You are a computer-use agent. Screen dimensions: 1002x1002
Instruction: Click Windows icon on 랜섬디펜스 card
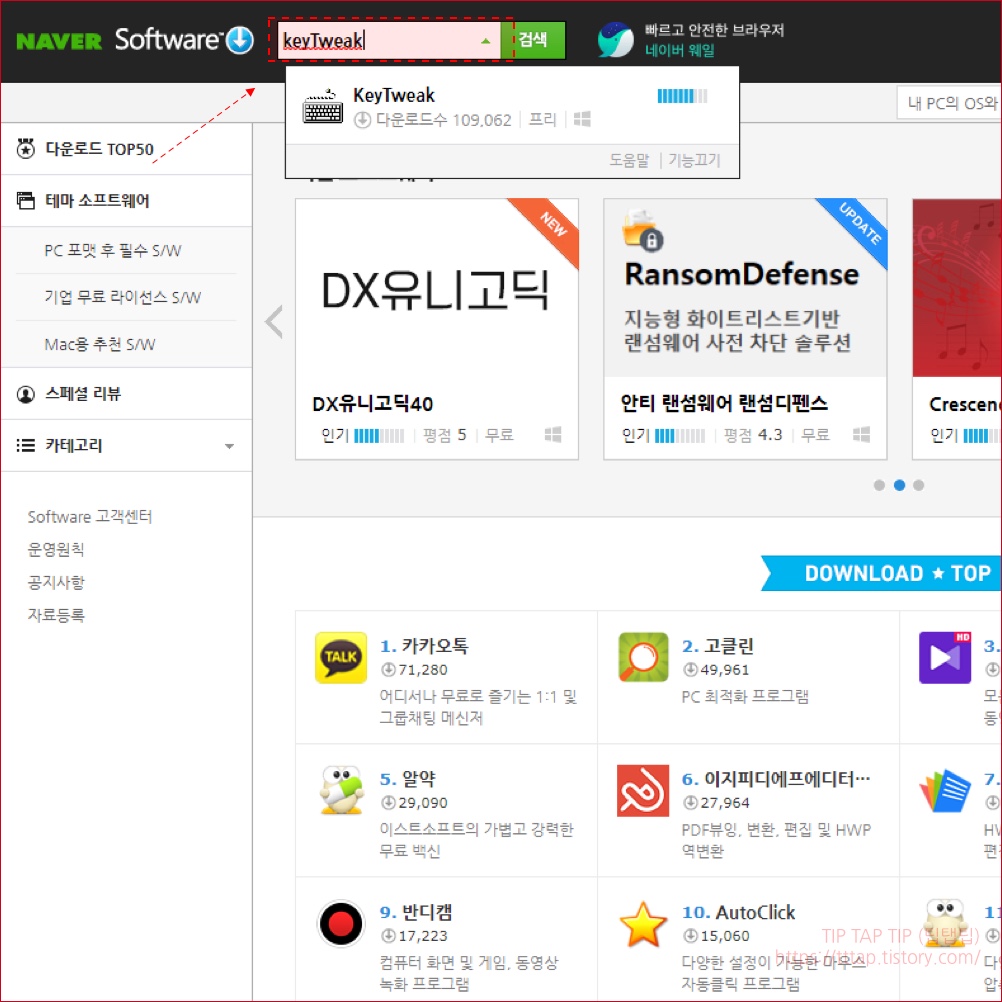pyautogui.click(x=861, y=435)
